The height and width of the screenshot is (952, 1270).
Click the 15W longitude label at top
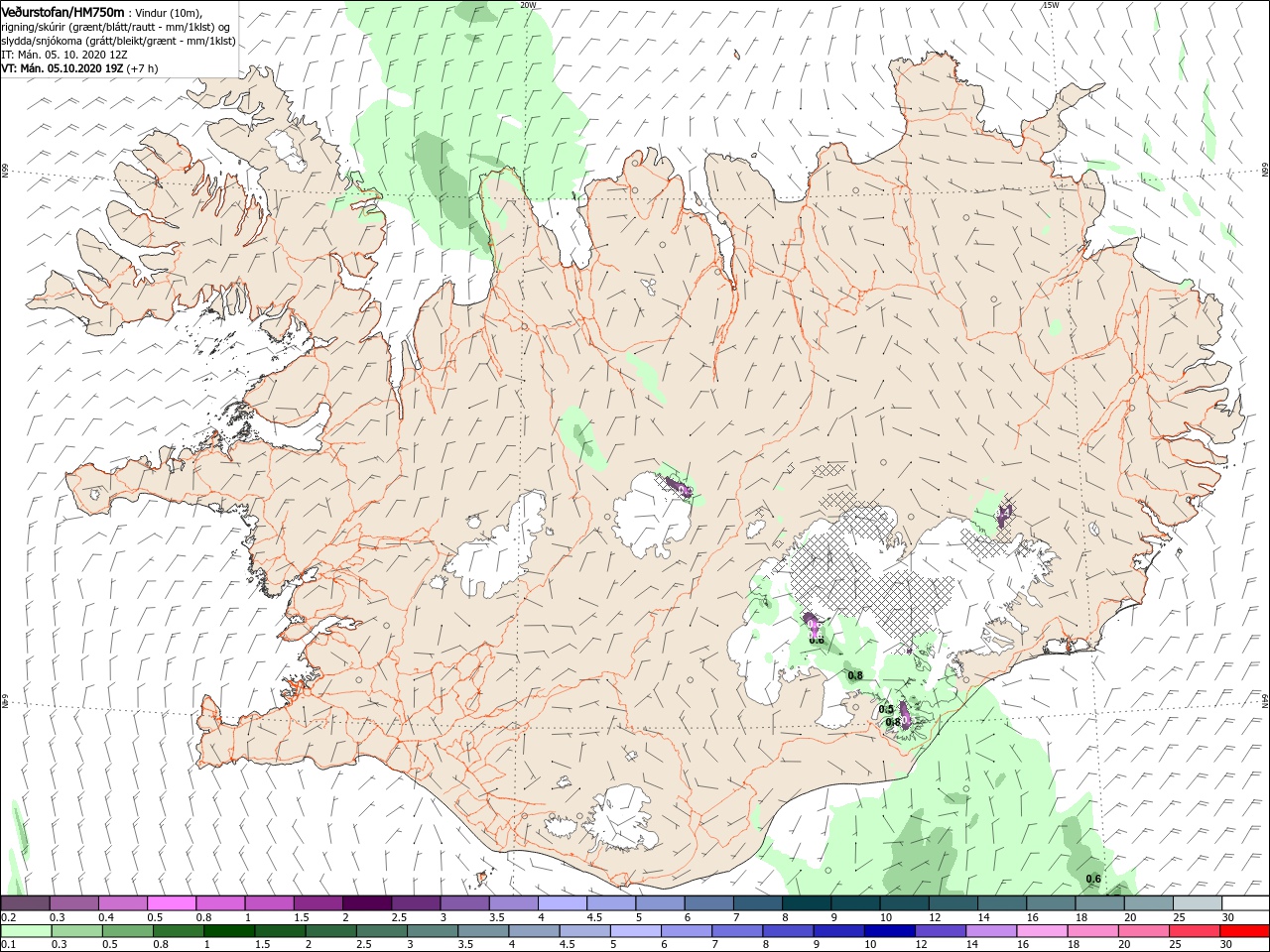[x=1050, y=5]
